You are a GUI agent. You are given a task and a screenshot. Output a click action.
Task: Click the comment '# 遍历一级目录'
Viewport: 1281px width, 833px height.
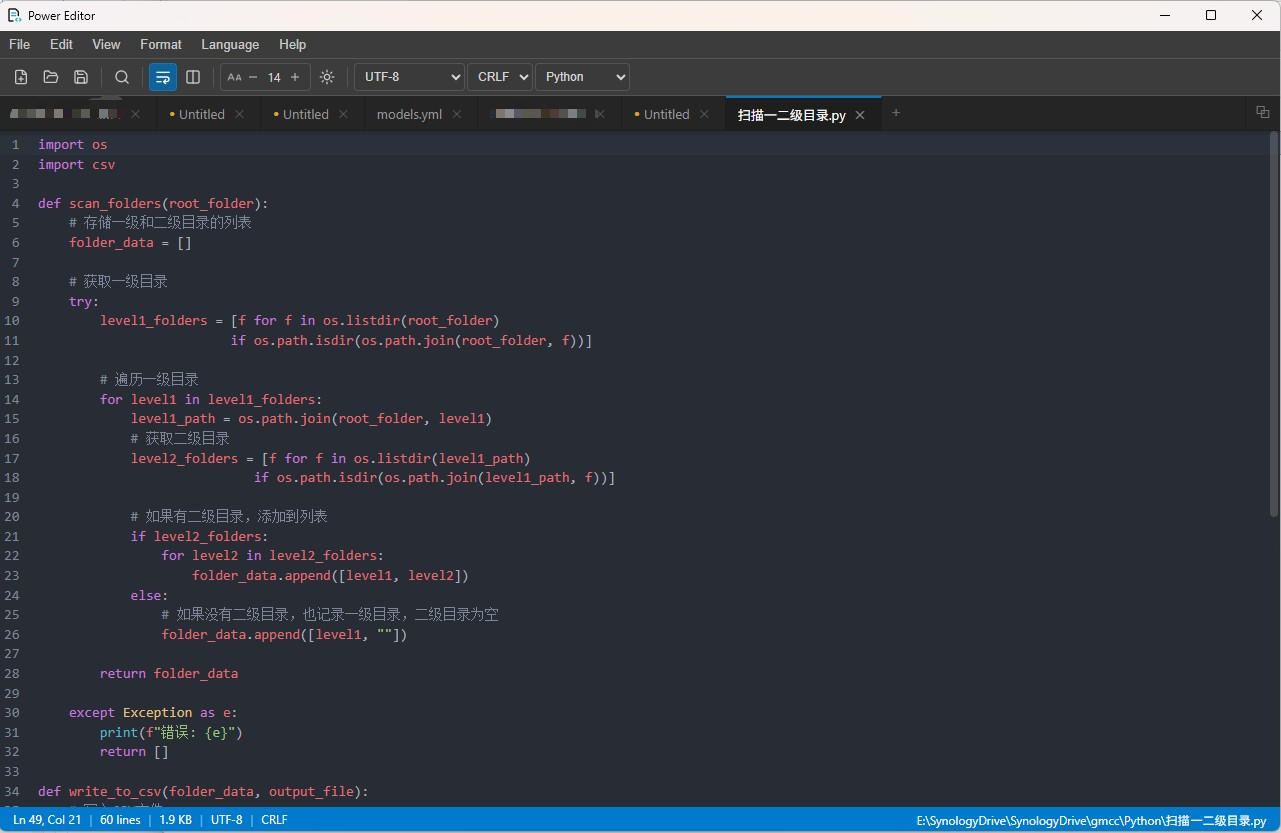click(149, 379)
